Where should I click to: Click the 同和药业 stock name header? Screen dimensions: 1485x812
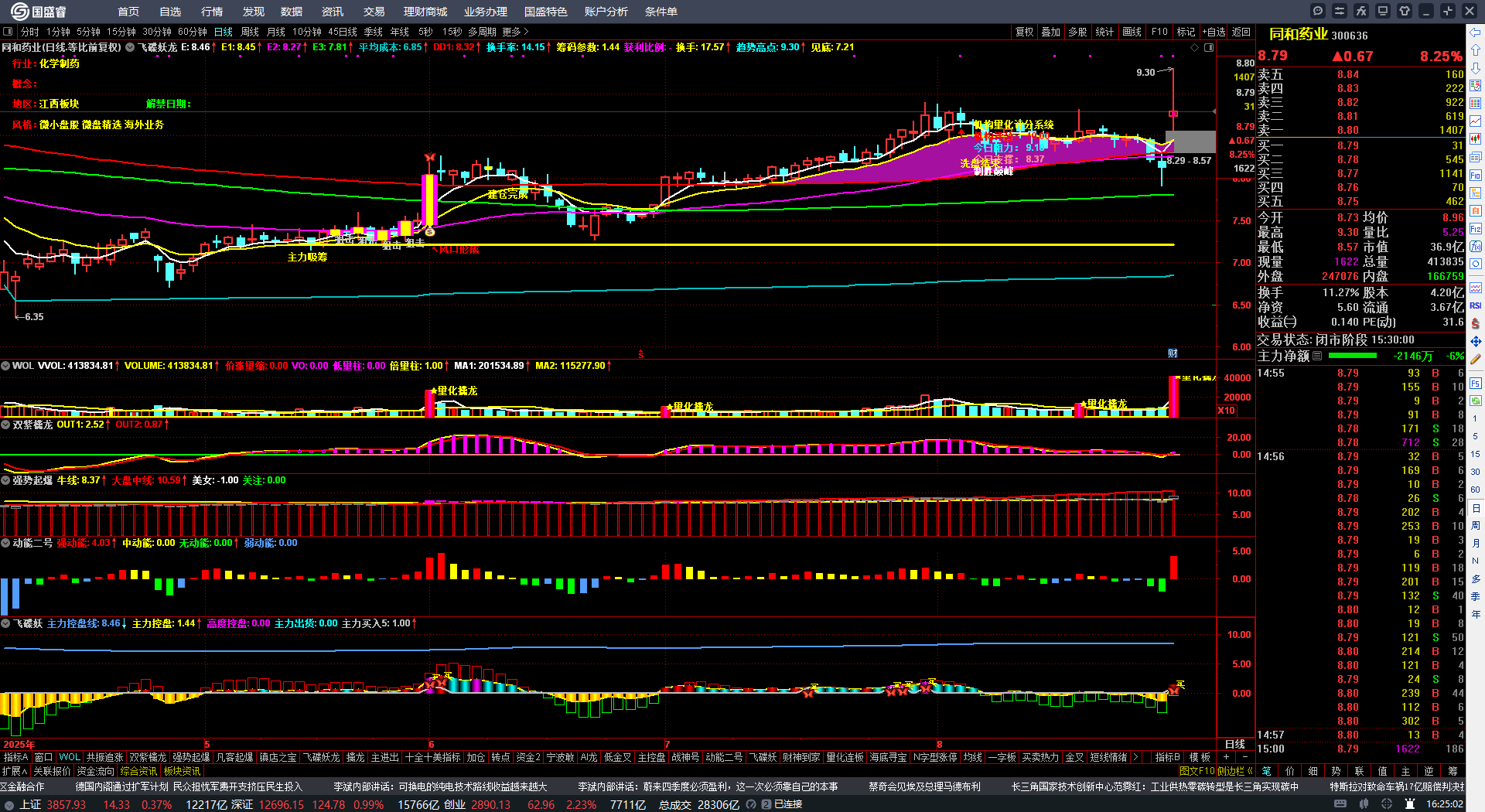1298,34
